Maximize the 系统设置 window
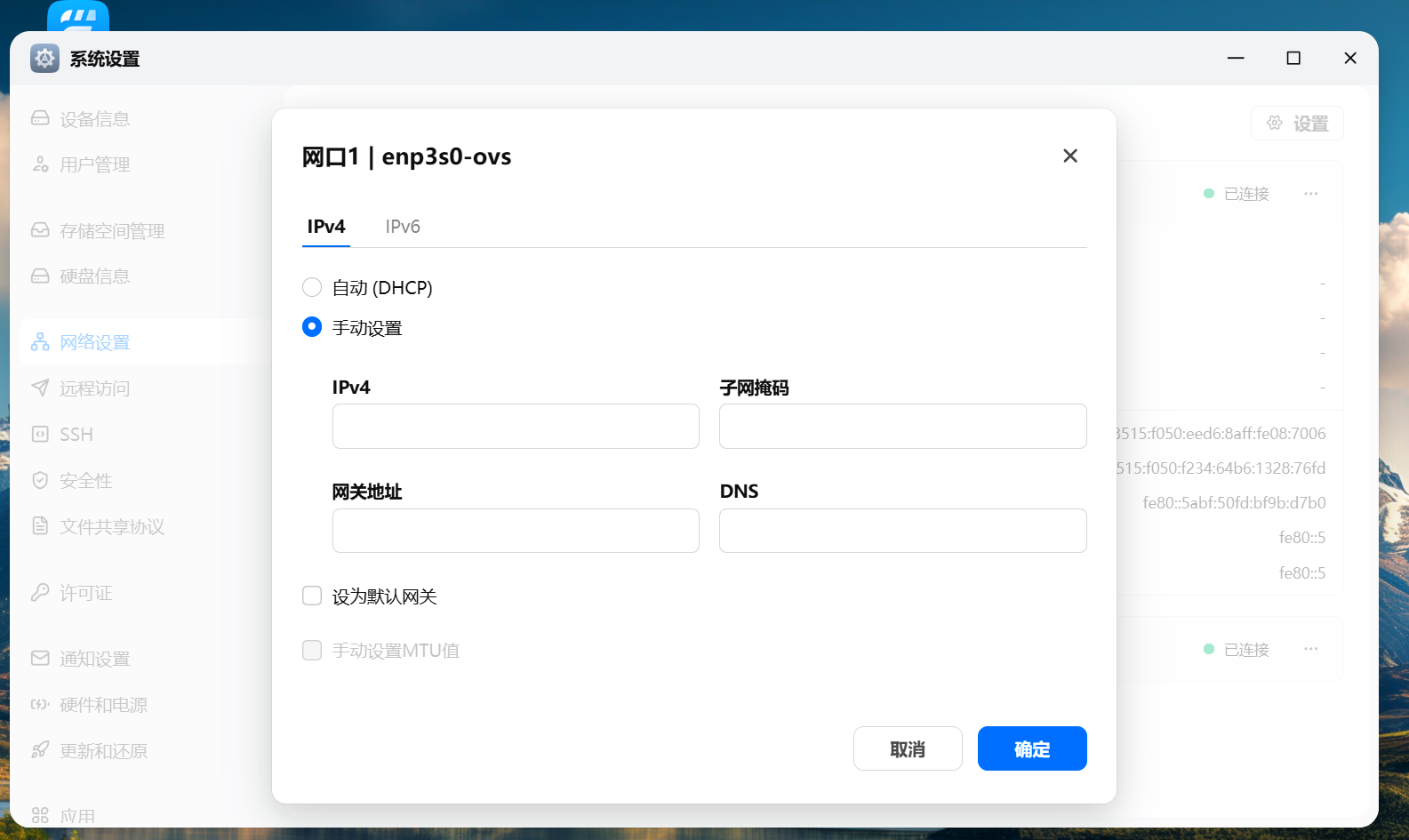 click(1293, 59)
